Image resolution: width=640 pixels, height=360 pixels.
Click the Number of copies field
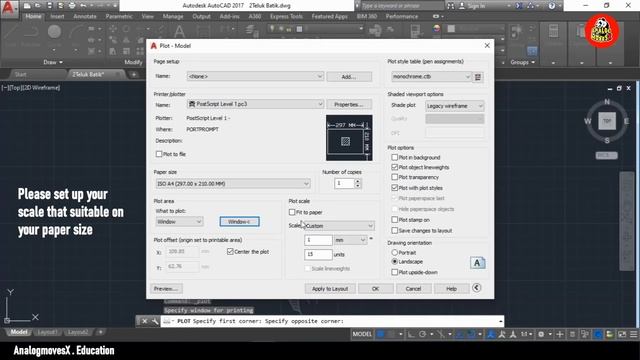(x=344, y=184)
